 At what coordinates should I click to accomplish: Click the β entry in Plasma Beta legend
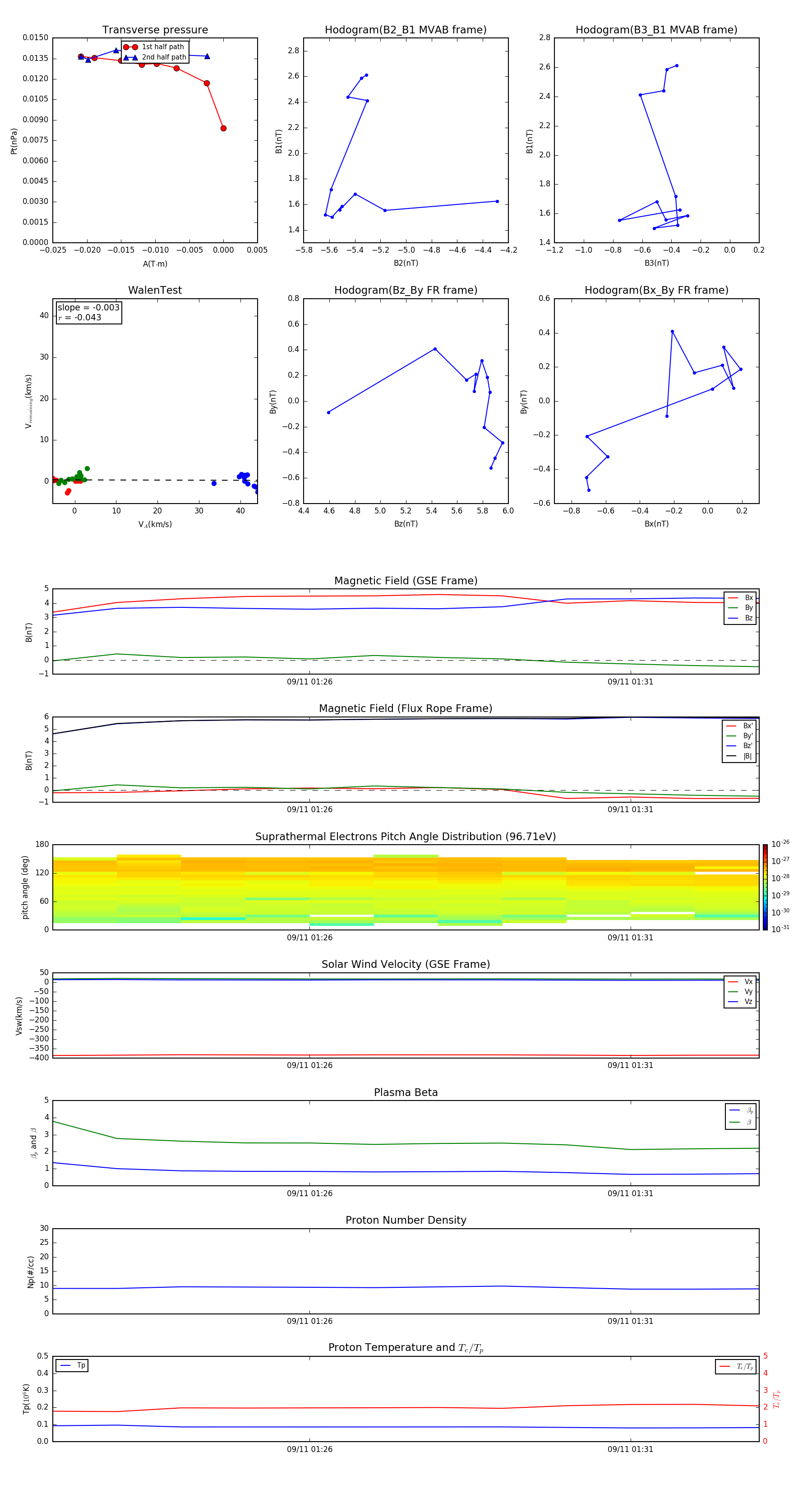[741, 1122]
